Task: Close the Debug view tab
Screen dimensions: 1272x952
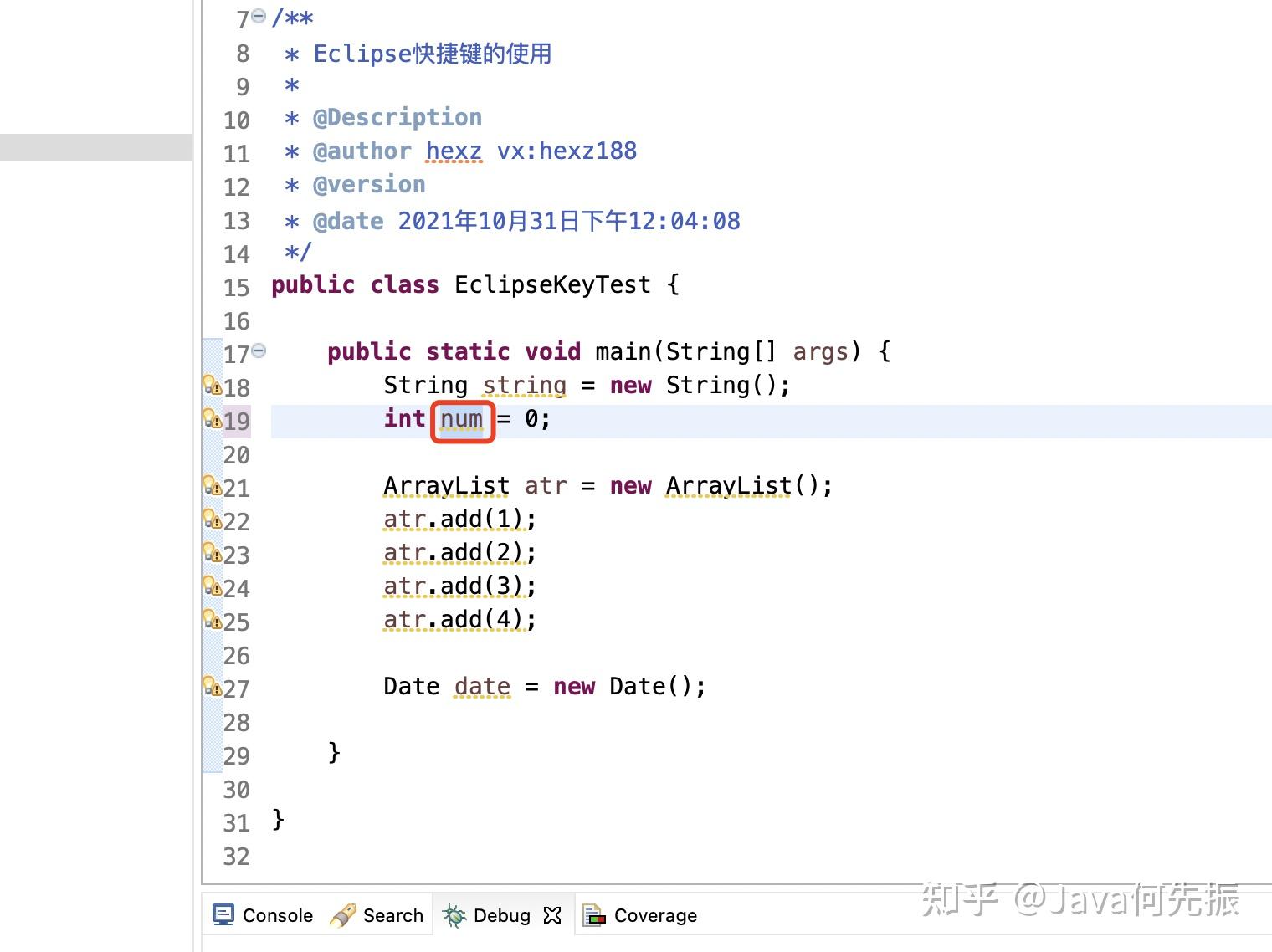Action: 552,915
